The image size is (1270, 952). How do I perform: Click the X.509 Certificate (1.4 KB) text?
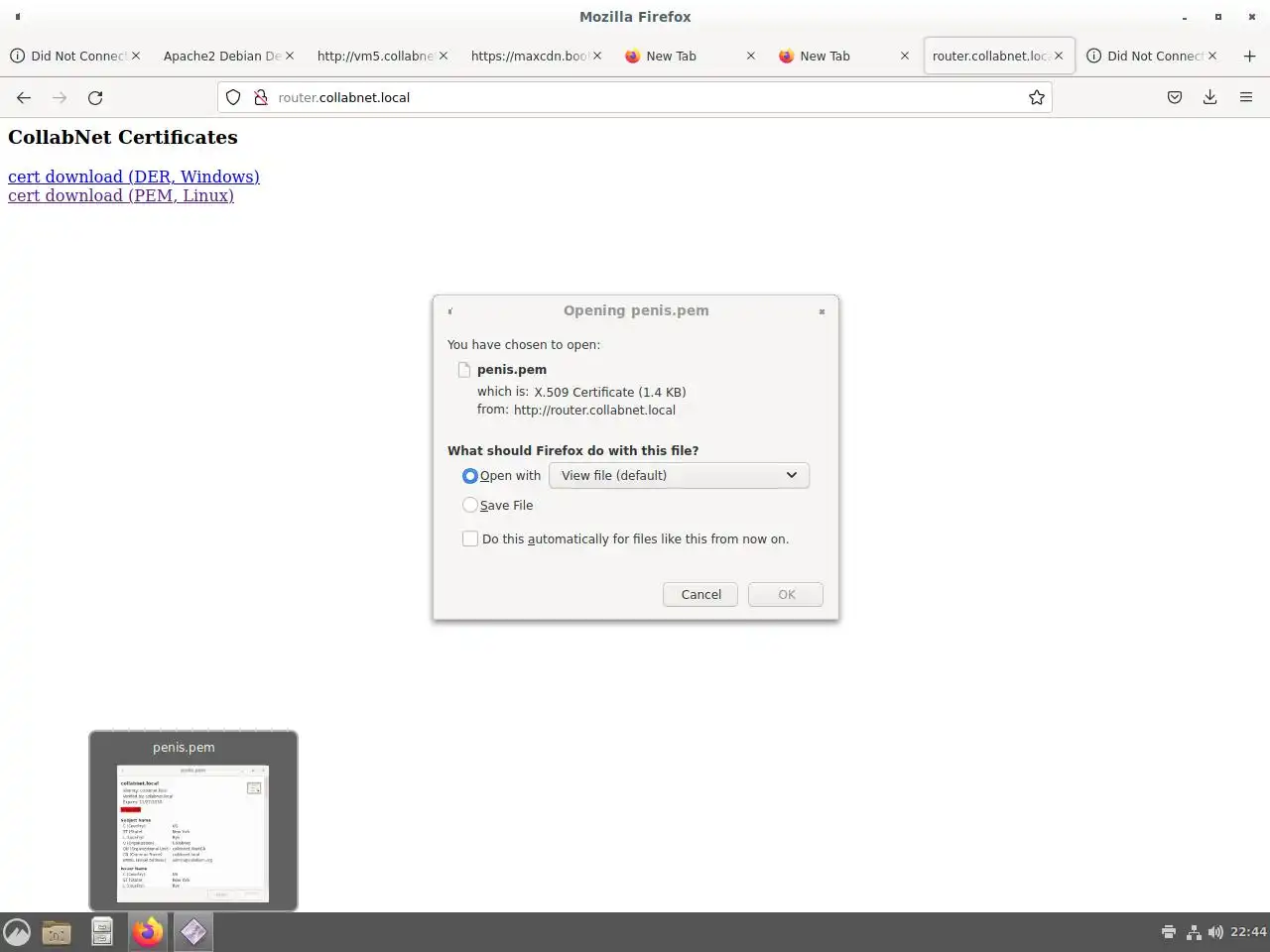(x=610, y=392)
